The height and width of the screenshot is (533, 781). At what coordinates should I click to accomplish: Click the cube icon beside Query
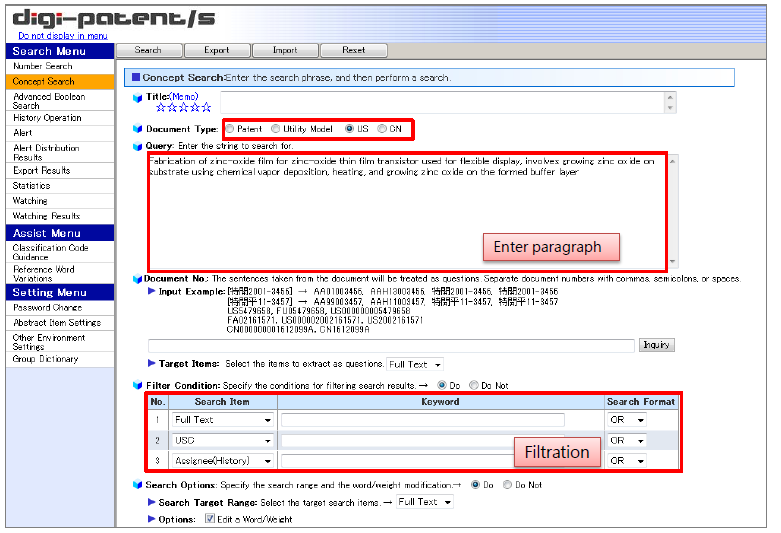[137, 146]
